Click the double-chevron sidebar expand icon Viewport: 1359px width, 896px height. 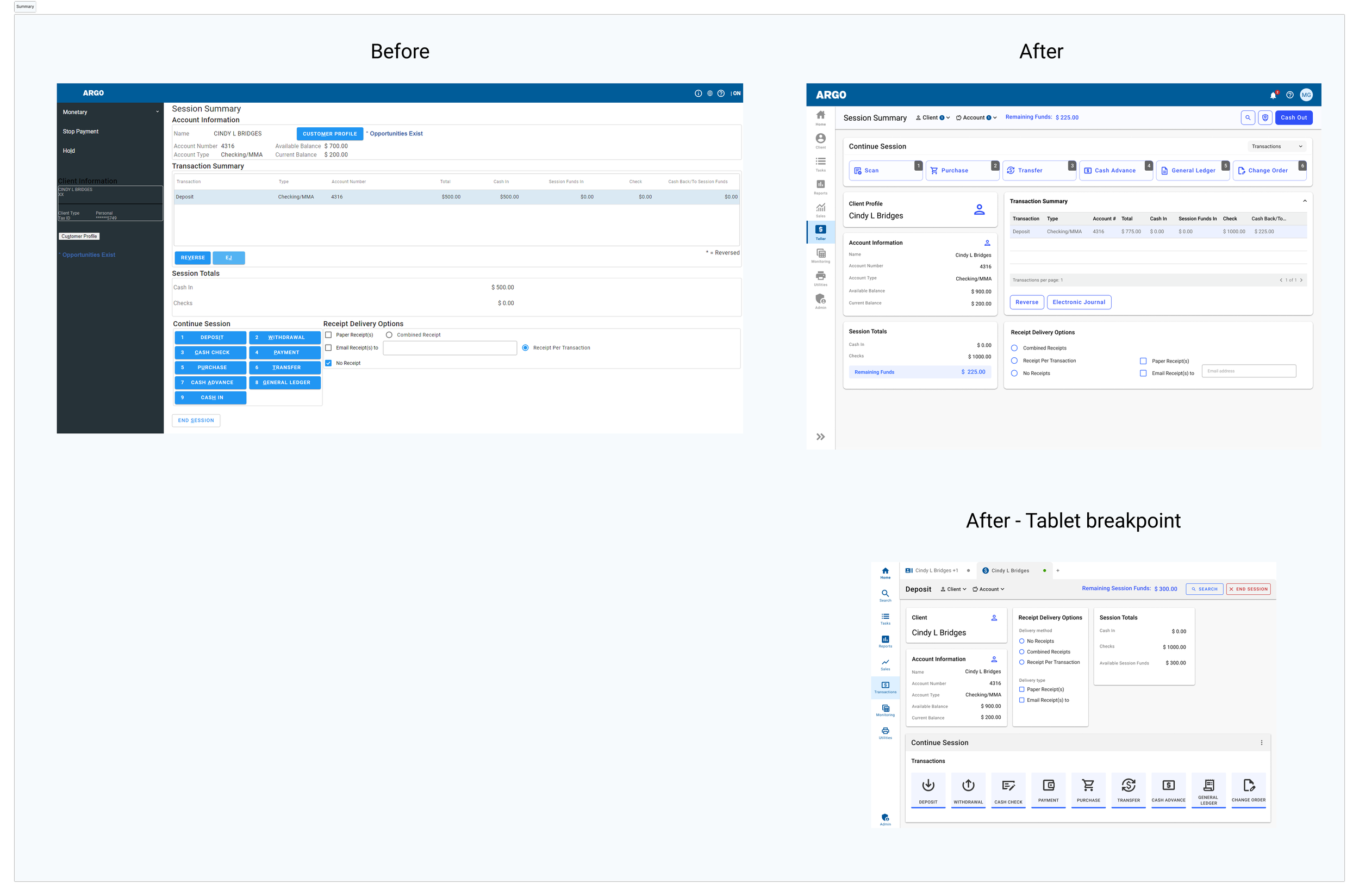[x=820, y=437]
